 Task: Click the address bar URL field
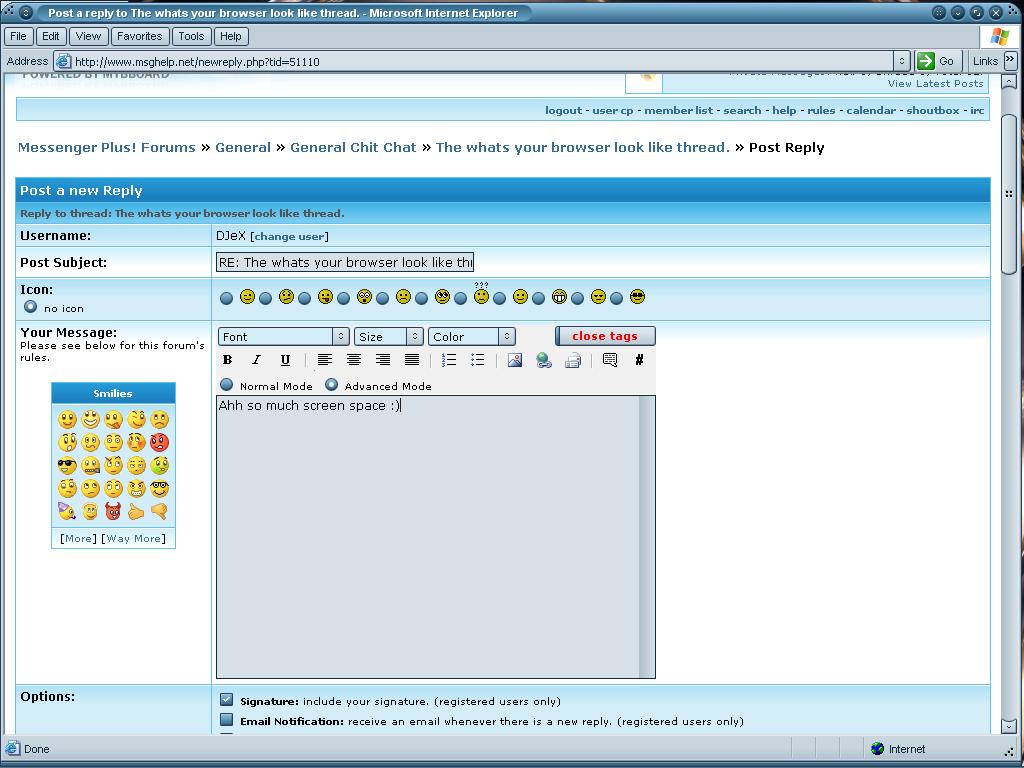[482, 61]
